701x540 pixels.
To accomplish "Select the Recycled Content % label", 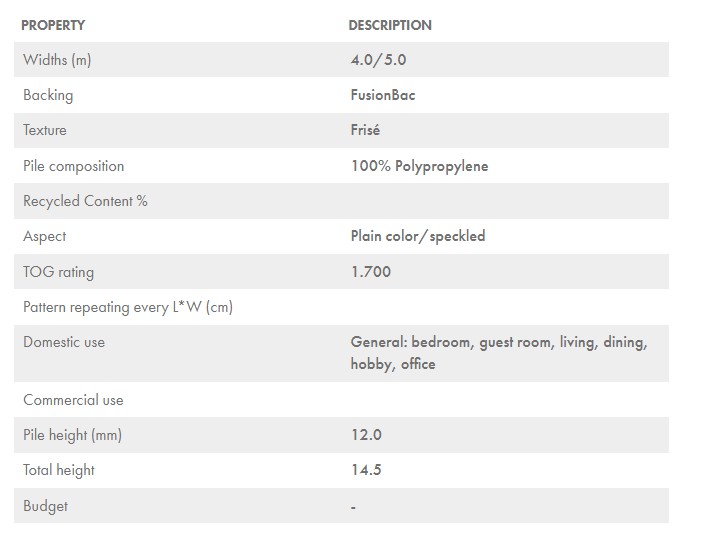I will click(85, 201).
